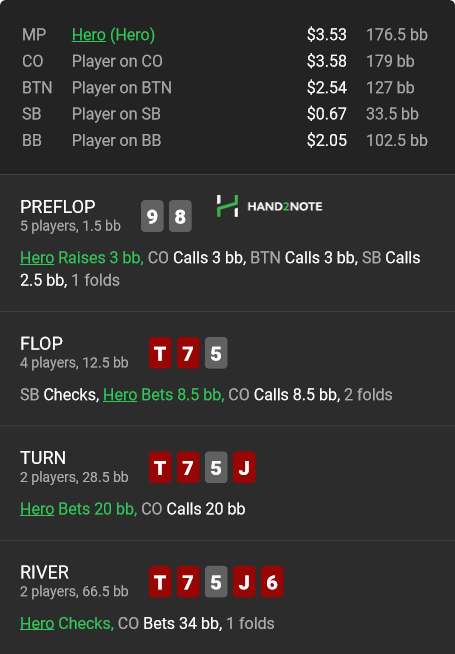The width and height of the screenshot is (455, 654).
Task: Click the red 6 river card
Action: [272, 581]
